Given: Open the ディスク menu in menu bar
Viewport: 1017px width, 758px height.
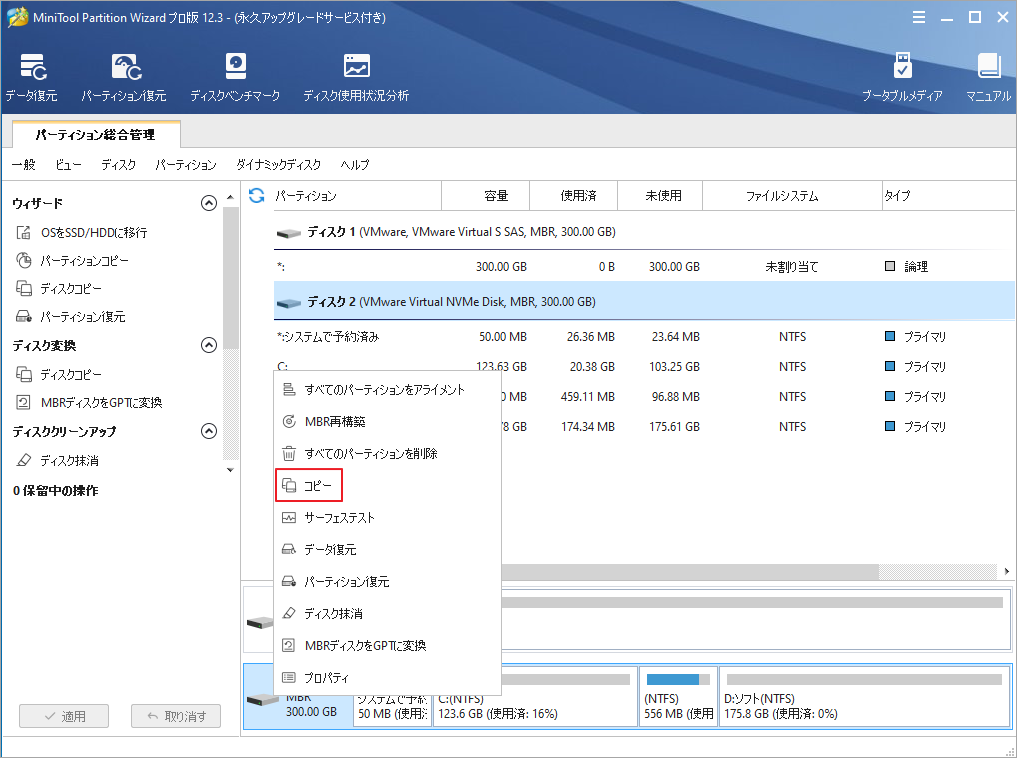Looking at the screenshot, I should click(119, 165).
